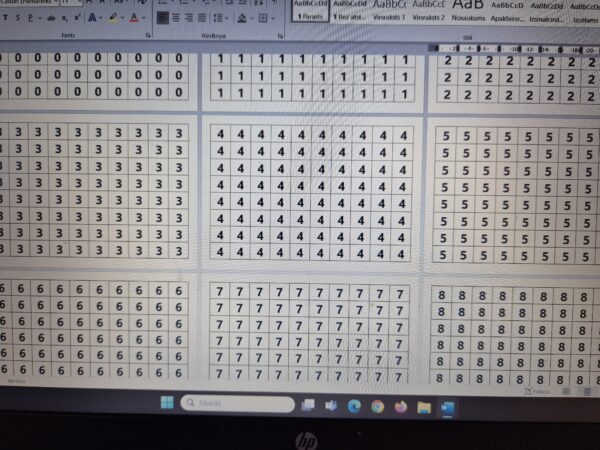Image resolution: width=600 pixels, height=450 pixels.
Task: Open Microsoft Edge from the taskbar
Action: 354,406
